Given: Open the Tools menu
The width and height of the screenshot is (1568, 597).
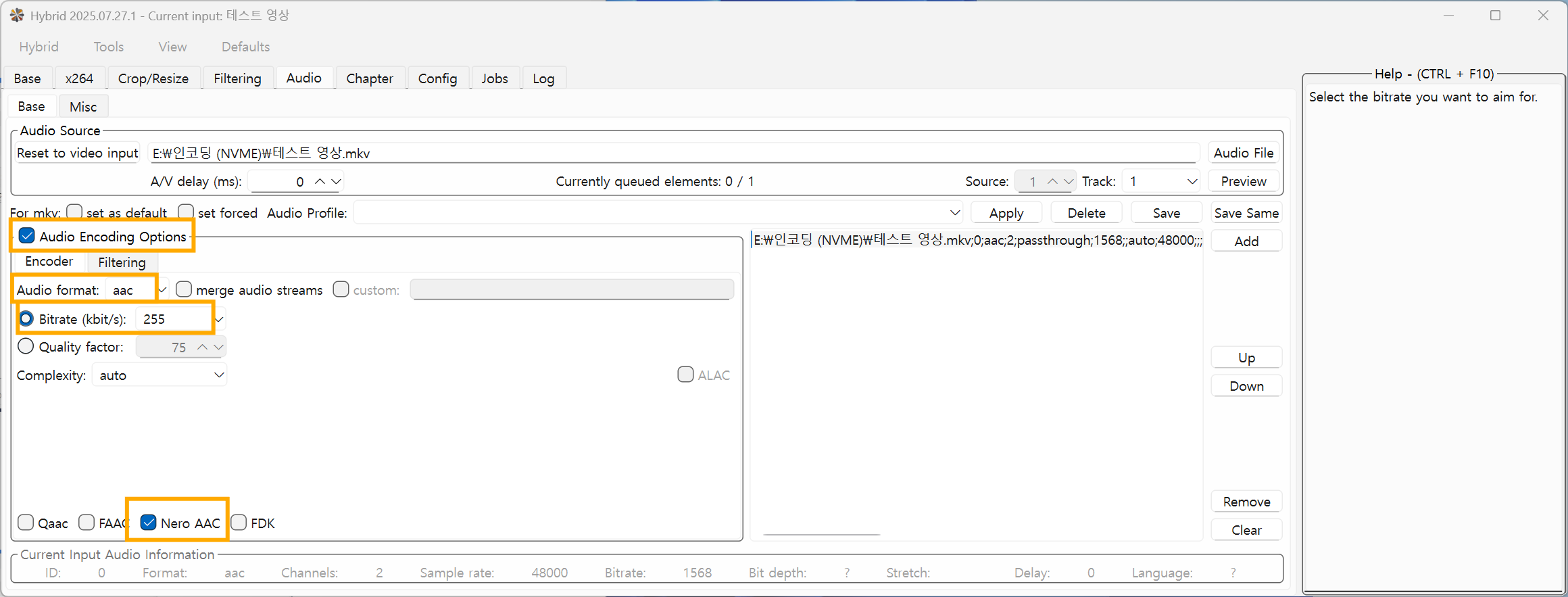Looking at the screenshot, I should coord(108,47).
